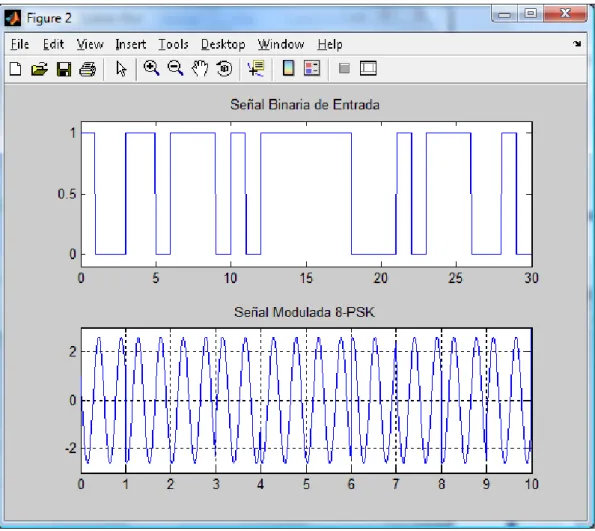Image resolution: width=595 pixels, height=531 pixels.
Task: Open the Window menu
Action: pyautogui.click(x=281, y=44)
